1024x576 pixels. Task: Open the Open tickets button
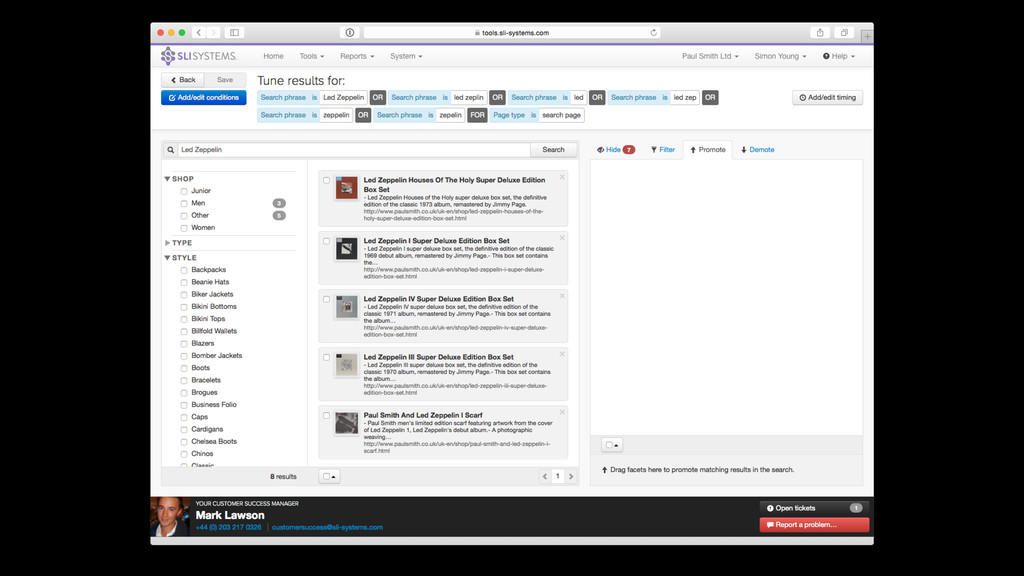point(814,508)
